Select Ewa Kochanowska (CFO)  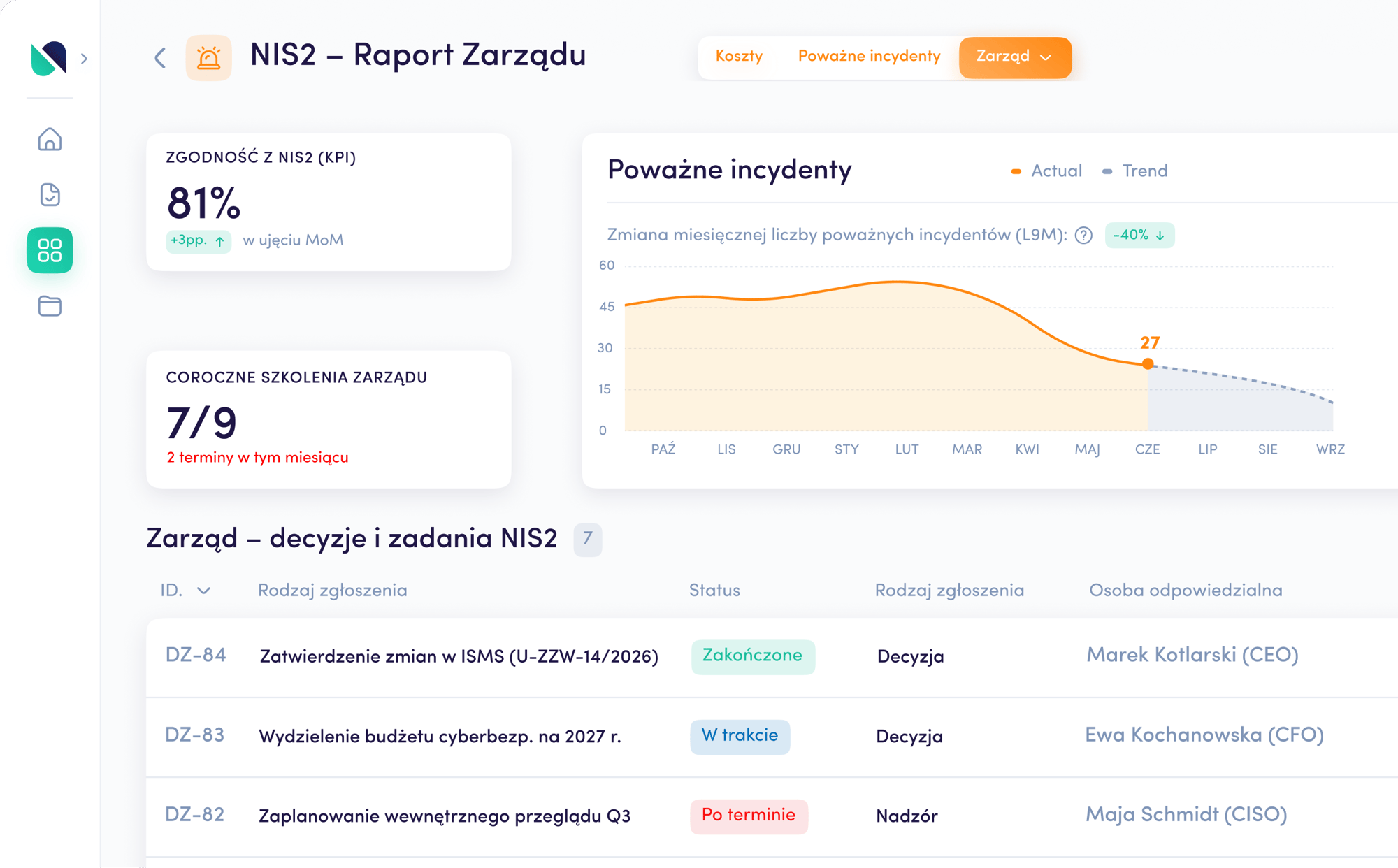pos(1204,735)
